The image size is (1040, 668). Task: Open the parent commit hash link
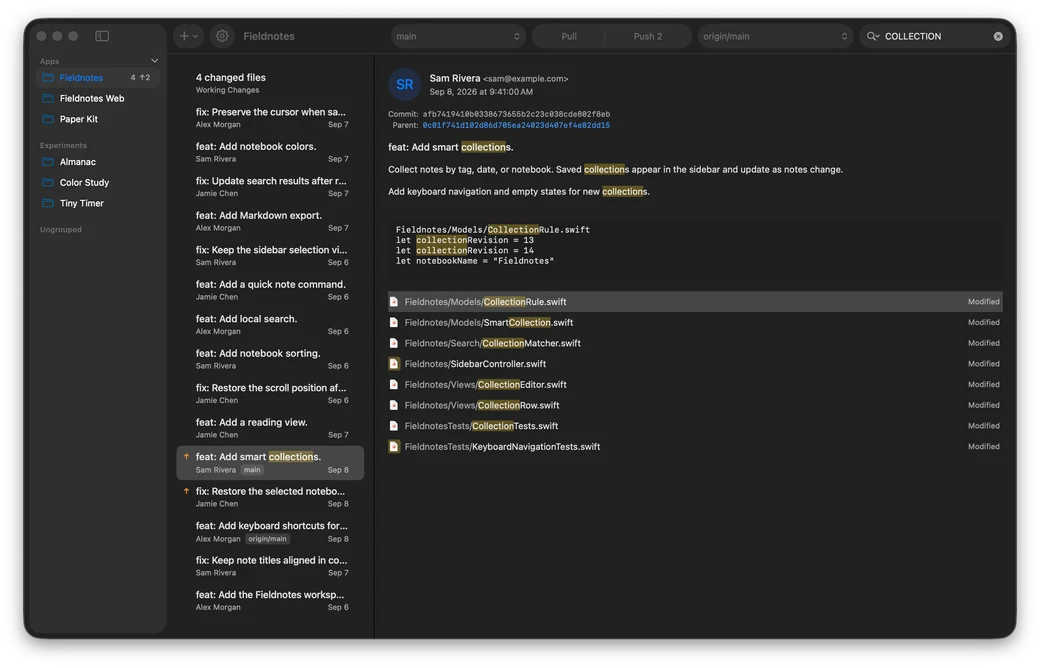pyautogui.click(x=516, y=125)
